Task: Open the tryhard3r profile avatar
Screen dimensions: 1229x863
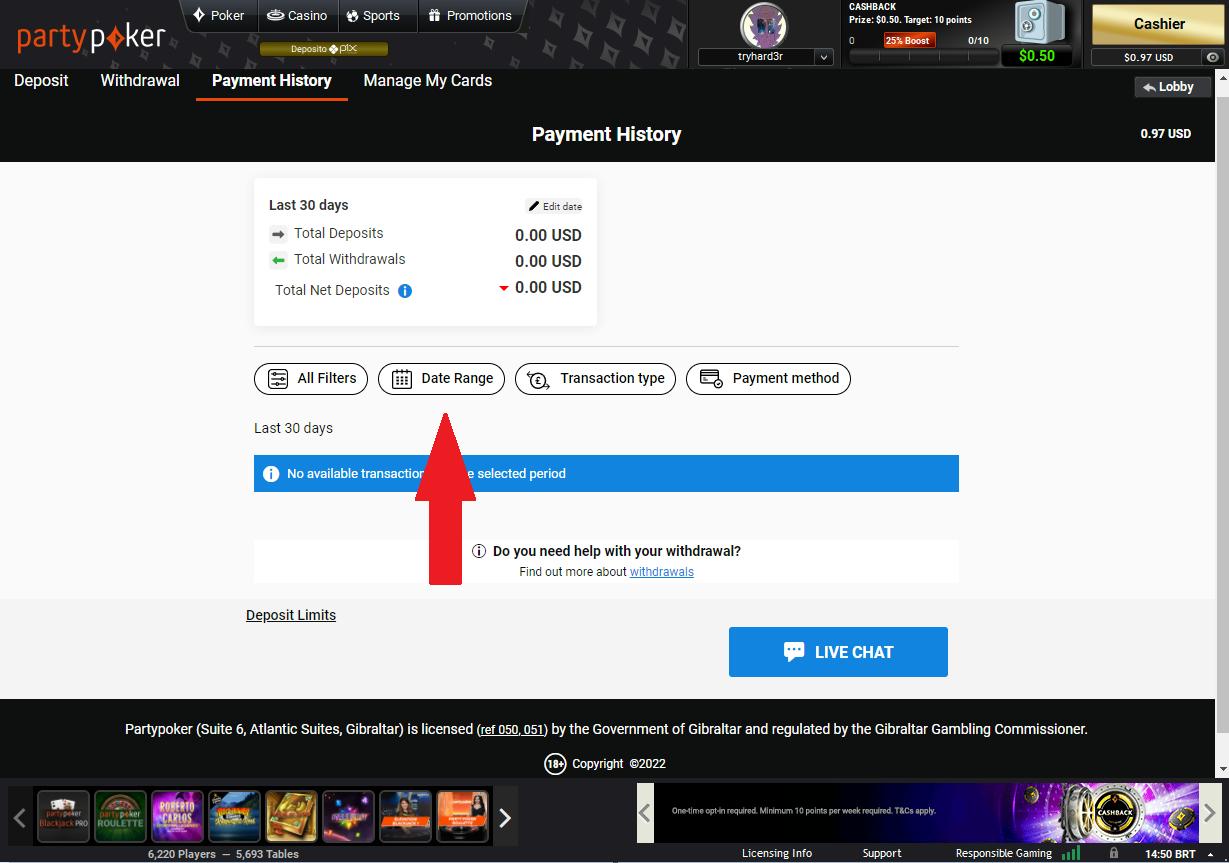Action: click(763, 24)
